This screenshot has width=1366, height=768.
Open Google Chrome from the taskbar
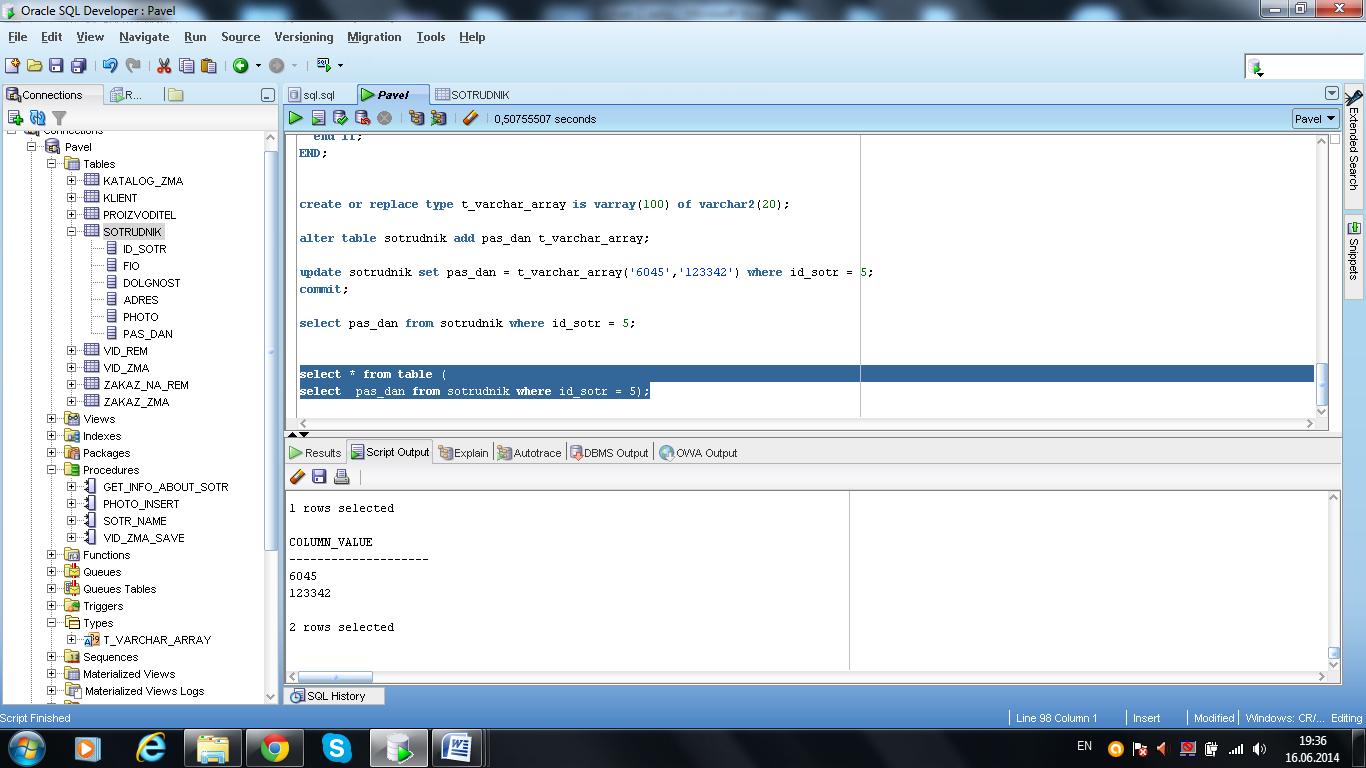click(x=275, y=747)
